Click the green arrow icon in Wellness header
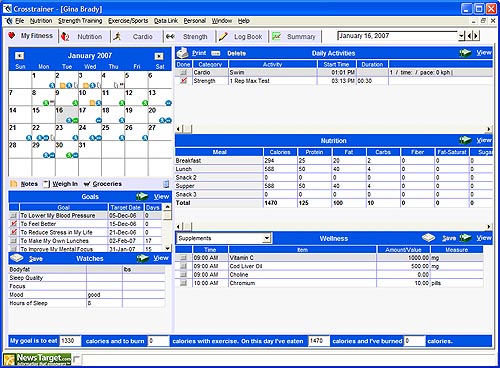This screenshot has width=500, height=368. pyautogui.click(x=465, y=238)
